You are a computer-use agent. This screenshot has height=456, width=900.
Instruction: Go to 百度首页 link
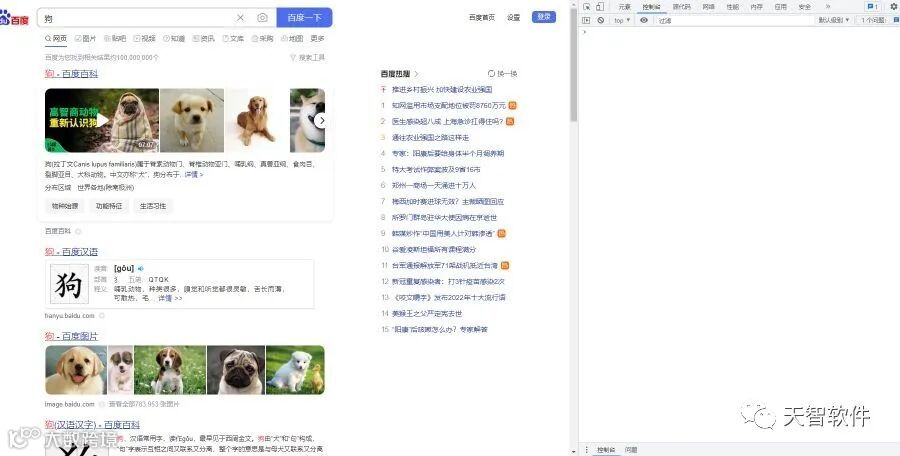482,18
